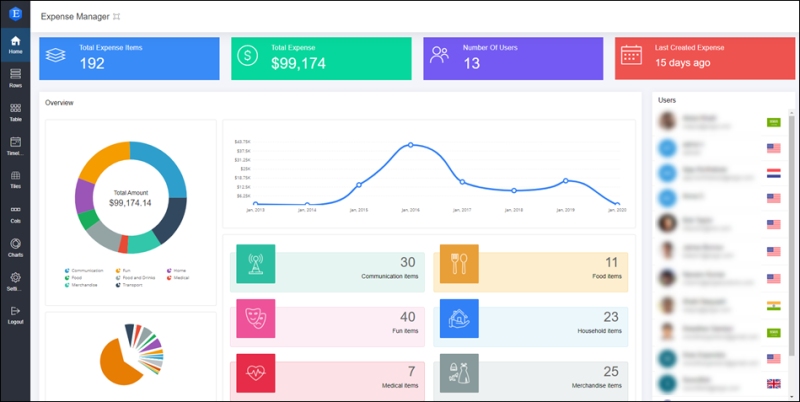
Task: Open the Rows view in sidebar
Action: tap(15, 79)
